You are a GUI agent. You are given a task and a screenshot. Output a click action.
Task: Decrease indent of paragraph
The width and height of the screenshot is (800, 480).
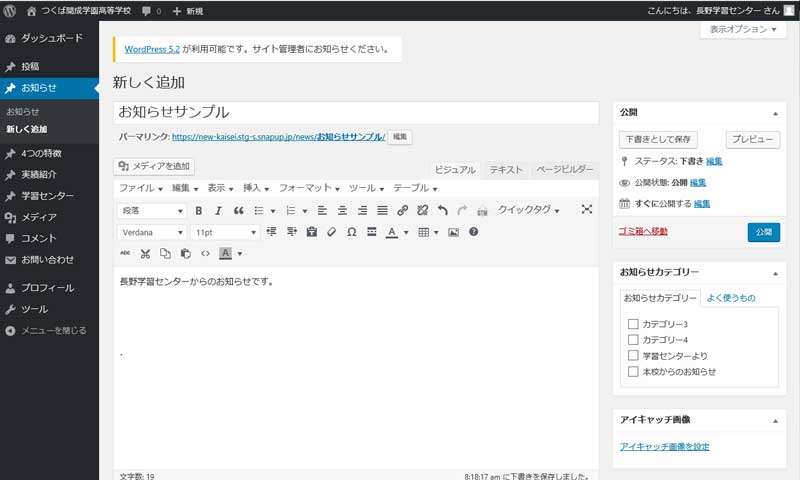pos(271,232)
